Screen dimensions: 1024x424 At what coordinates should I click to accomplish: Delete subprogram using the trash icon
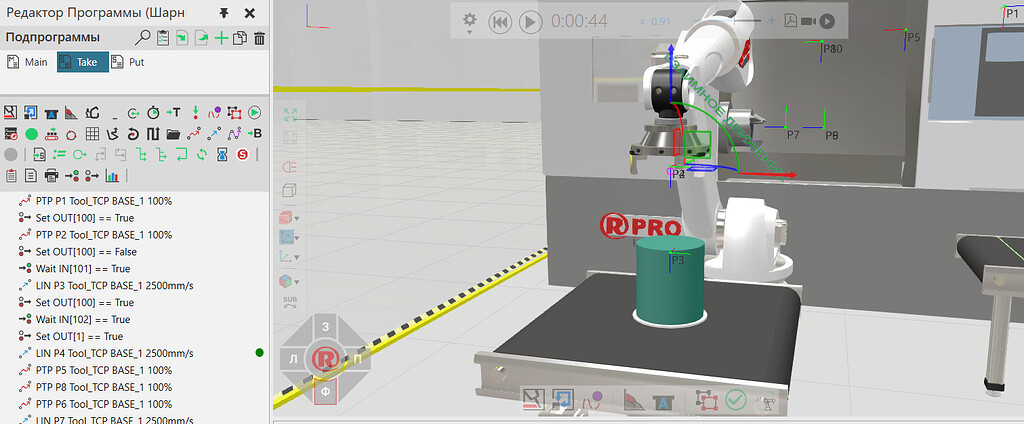(259, 38)
